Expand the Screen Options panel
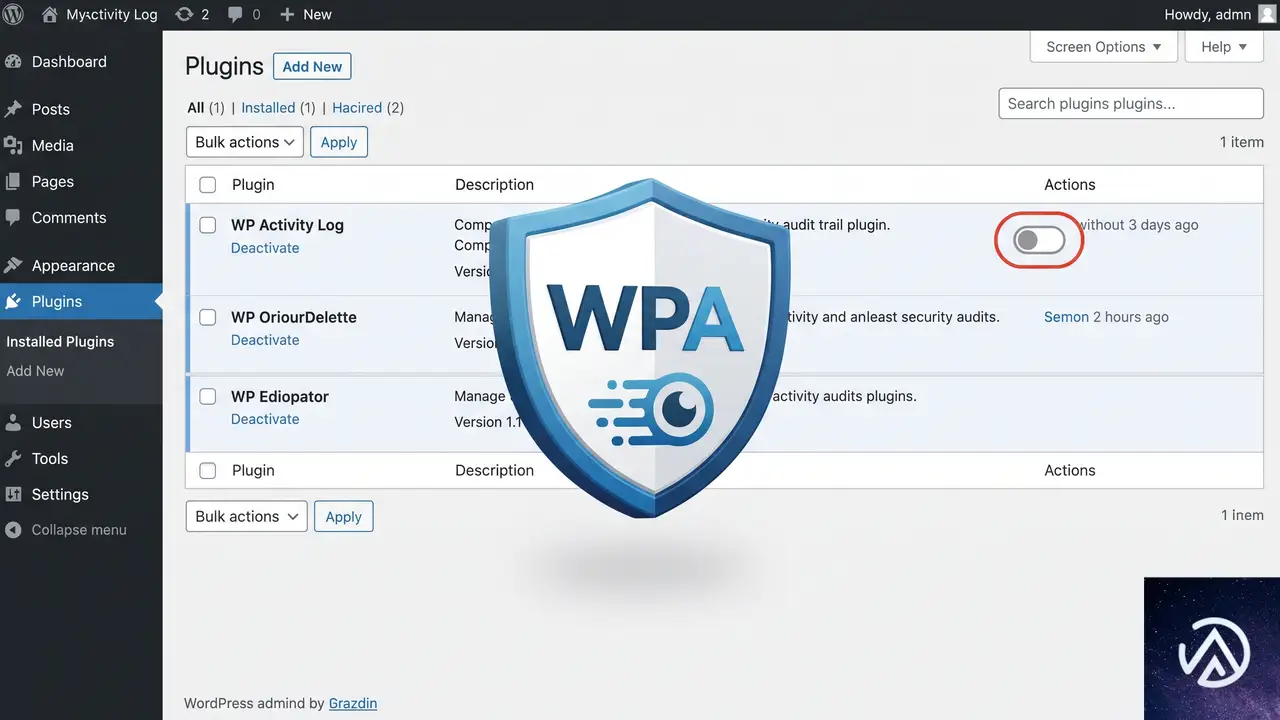Image resolution: width=1280 pixels, height=720 pixels. click(1103, 47)
